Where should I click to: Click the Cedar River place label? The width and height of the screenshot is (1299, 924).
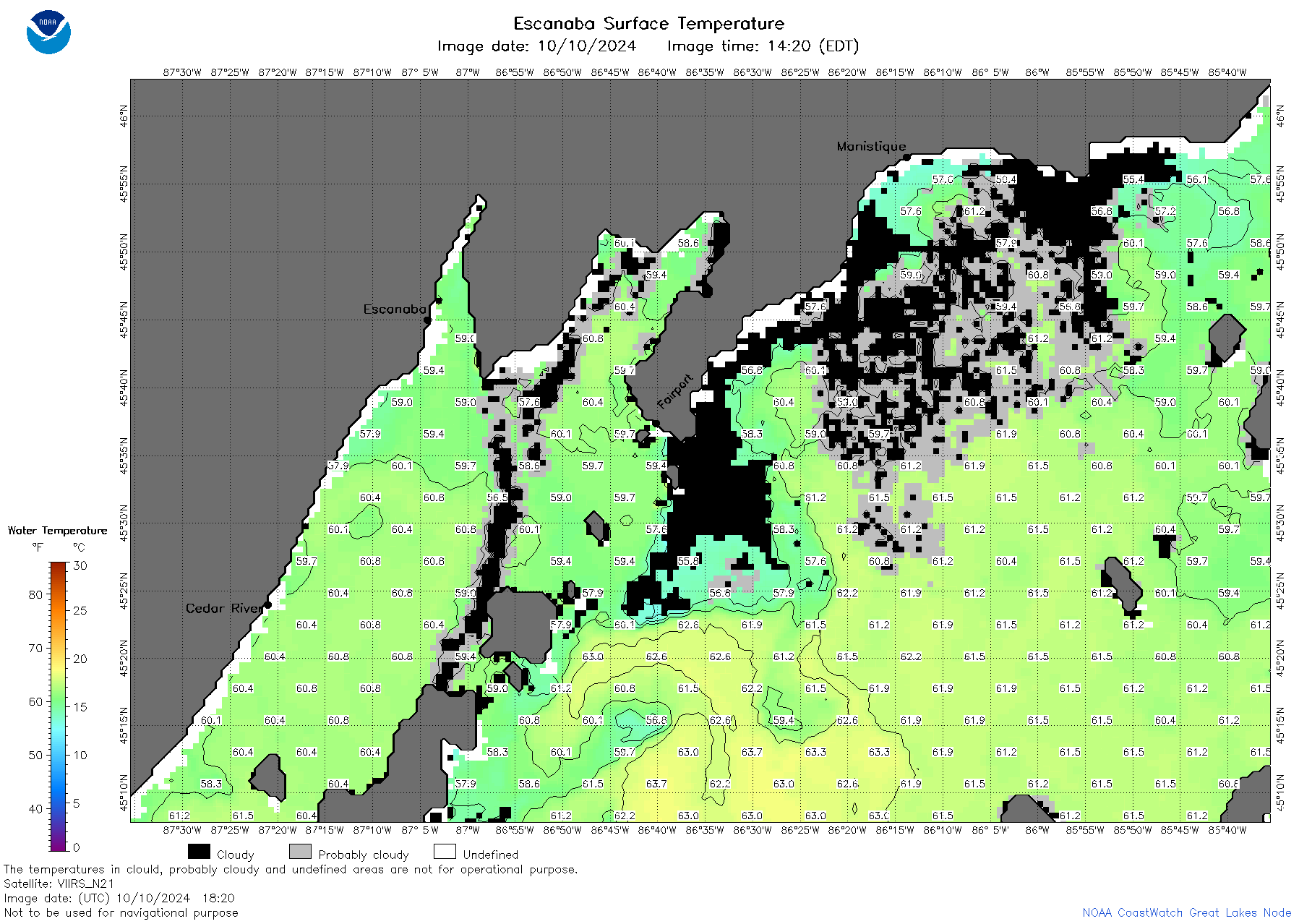click(x=224, y=608)
